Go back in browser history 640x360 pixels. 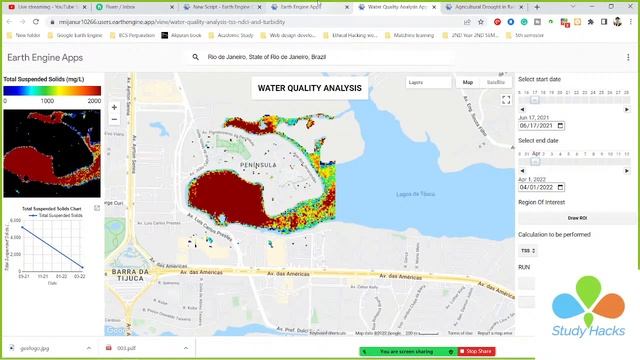point(9,22)
